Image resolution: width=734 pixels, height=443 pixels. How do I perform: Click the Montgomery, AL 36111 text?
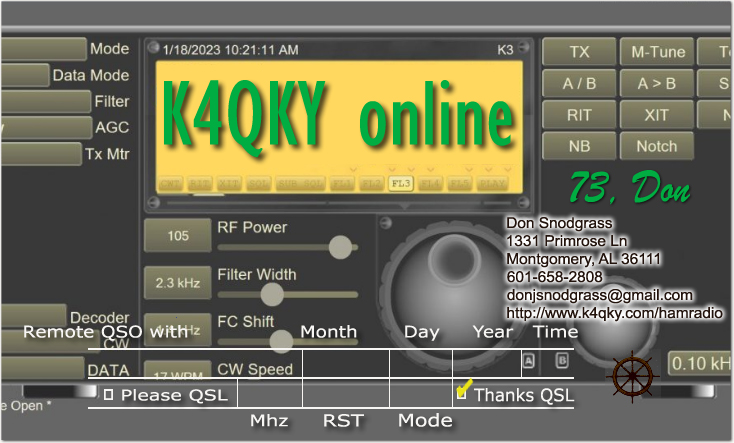583,258
